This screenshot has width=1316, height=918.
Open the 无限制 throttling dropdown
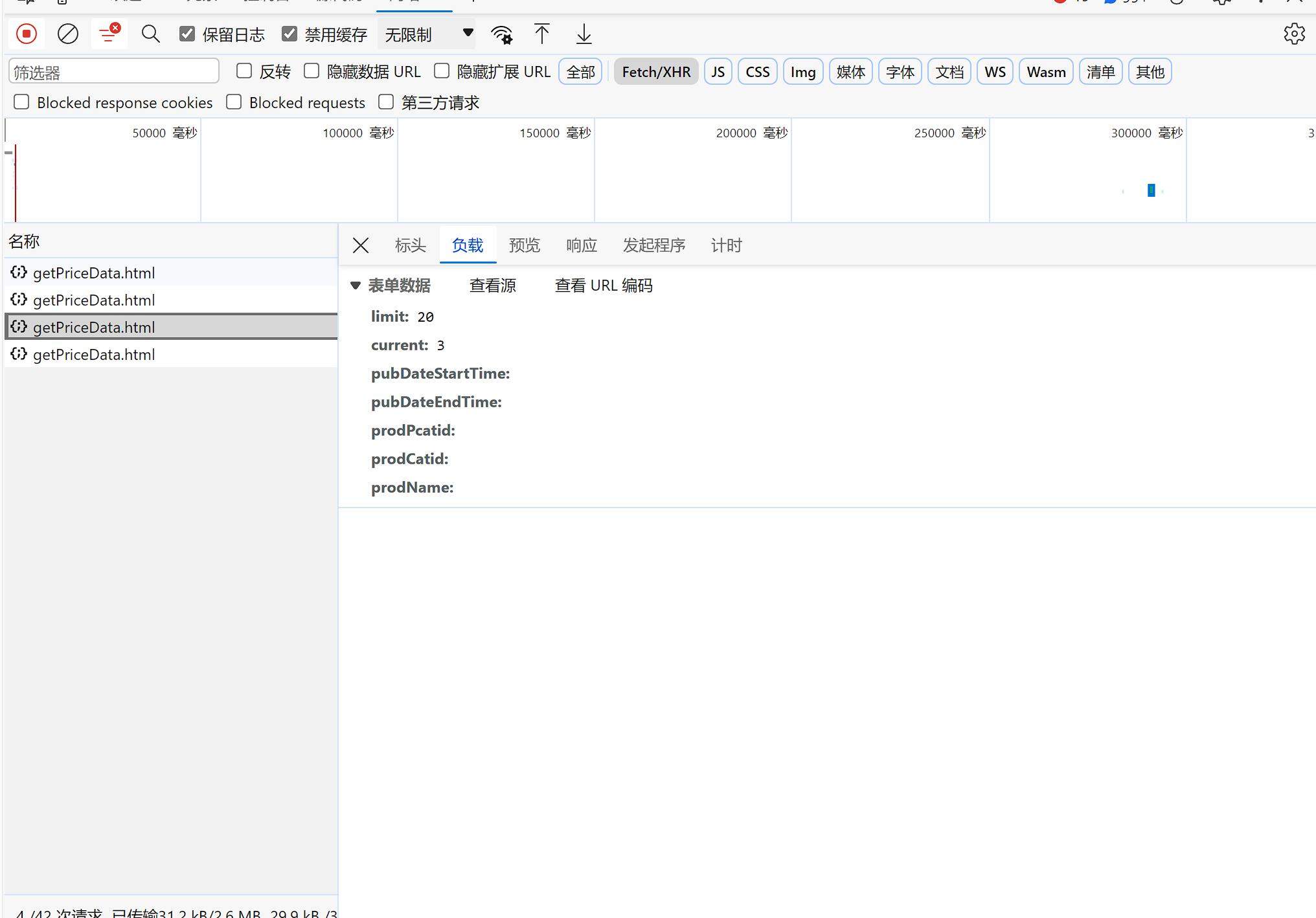(x=427, y=34)
